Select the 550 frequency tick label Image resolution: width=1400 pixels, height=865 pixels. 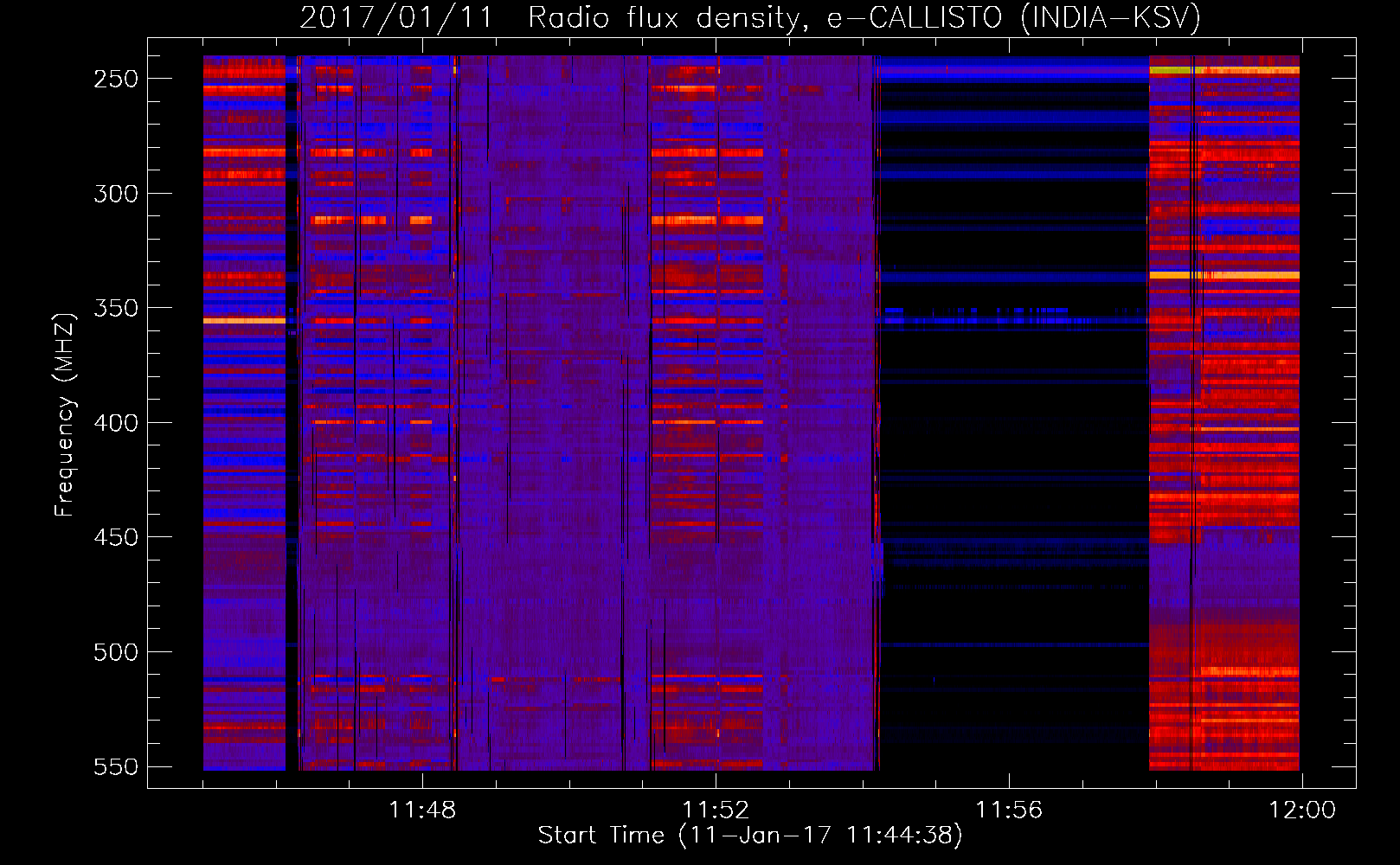[116, 767]
